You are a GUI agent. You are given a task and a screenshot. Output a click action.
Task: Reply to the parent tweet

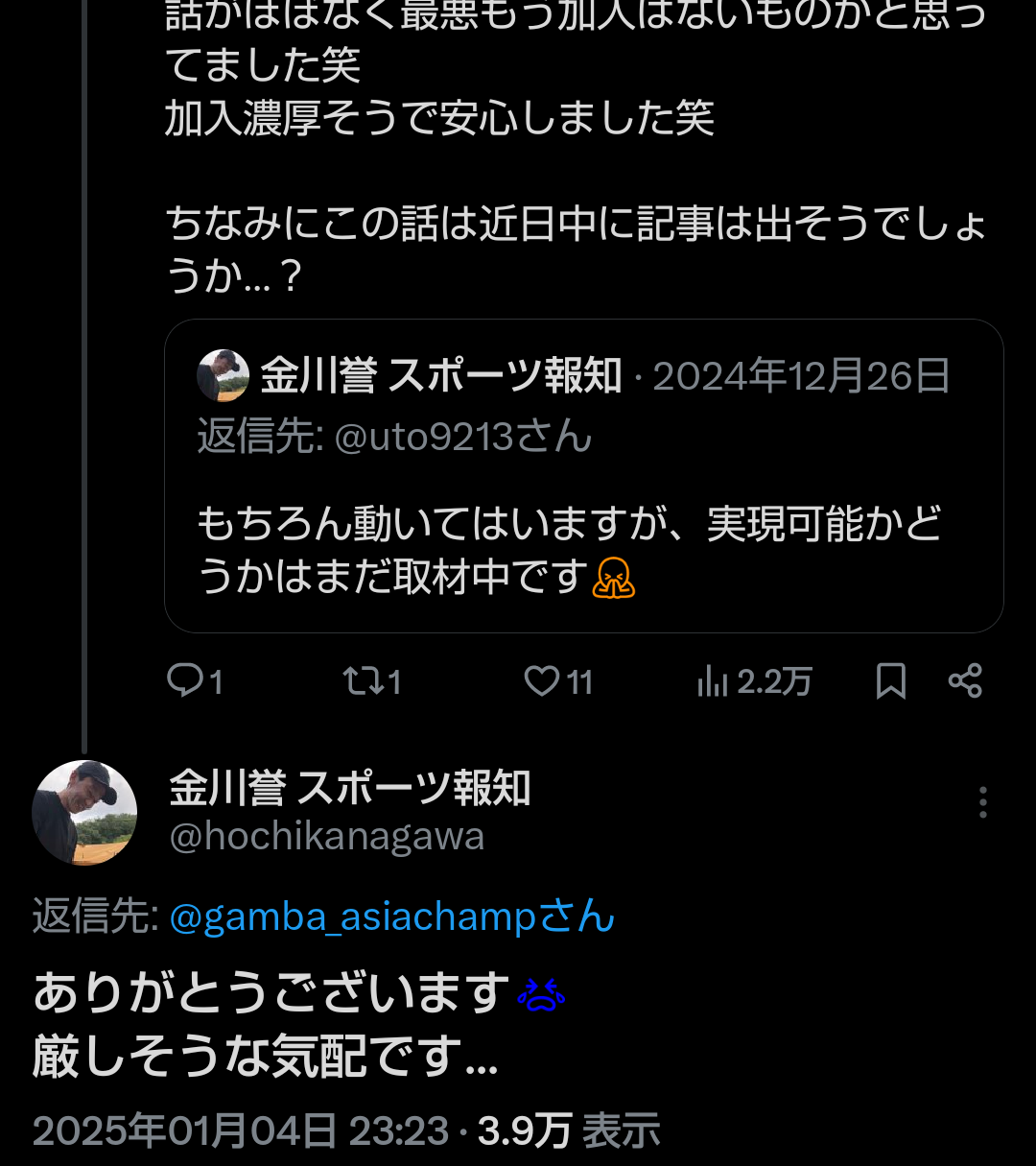pyautogui.click(x=184, y=681)
